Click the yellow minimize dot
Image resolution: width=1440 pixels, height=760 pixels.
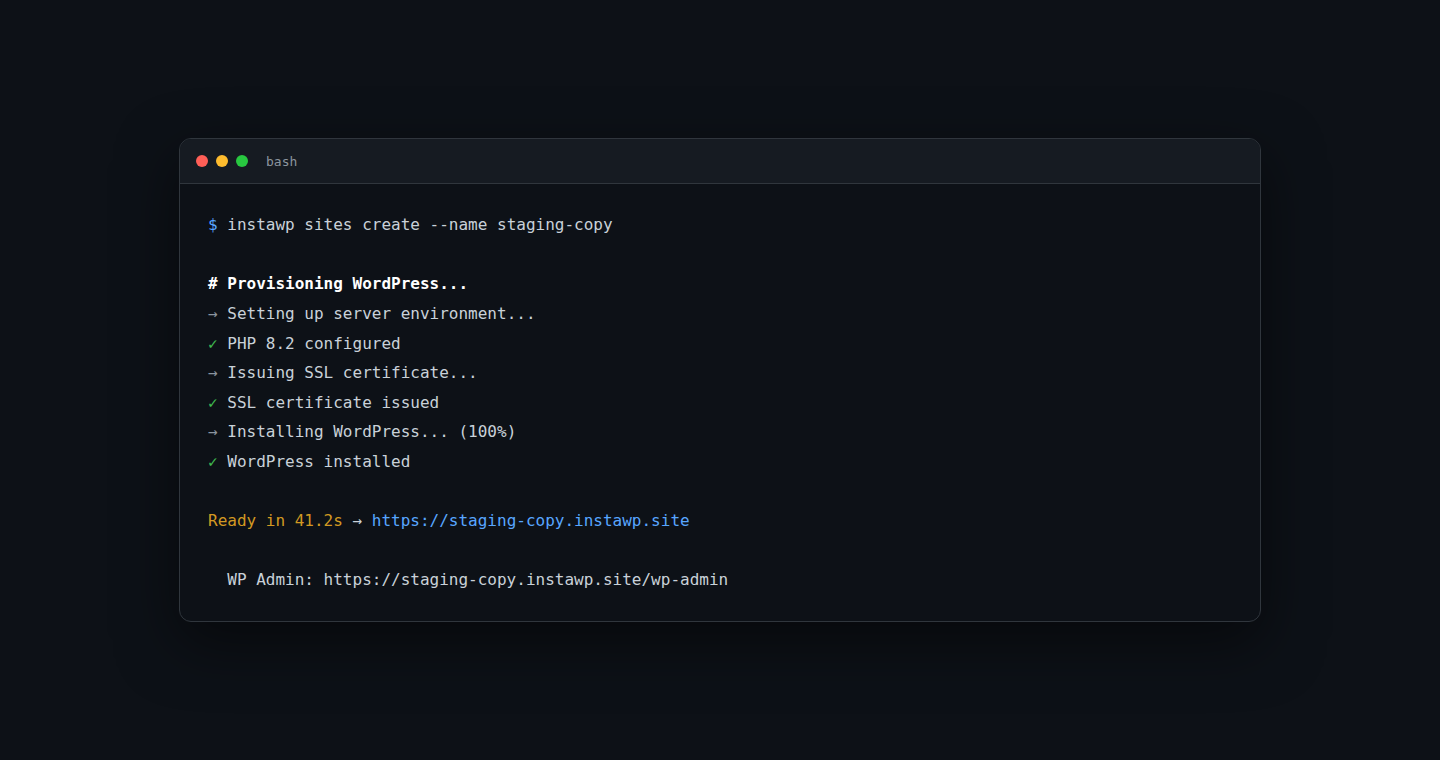[x=222, y=161]
